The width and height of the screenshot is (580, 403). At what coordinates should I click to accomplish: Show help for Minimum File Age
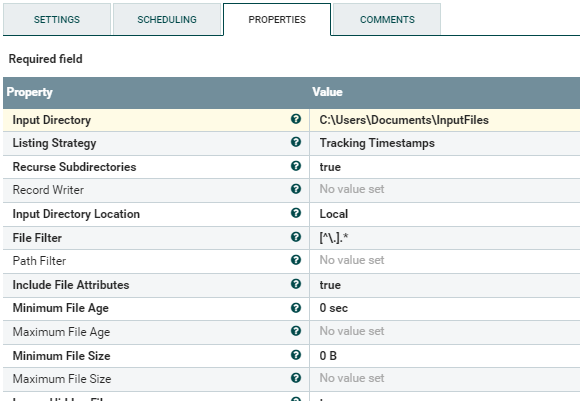tap(296, 308)
